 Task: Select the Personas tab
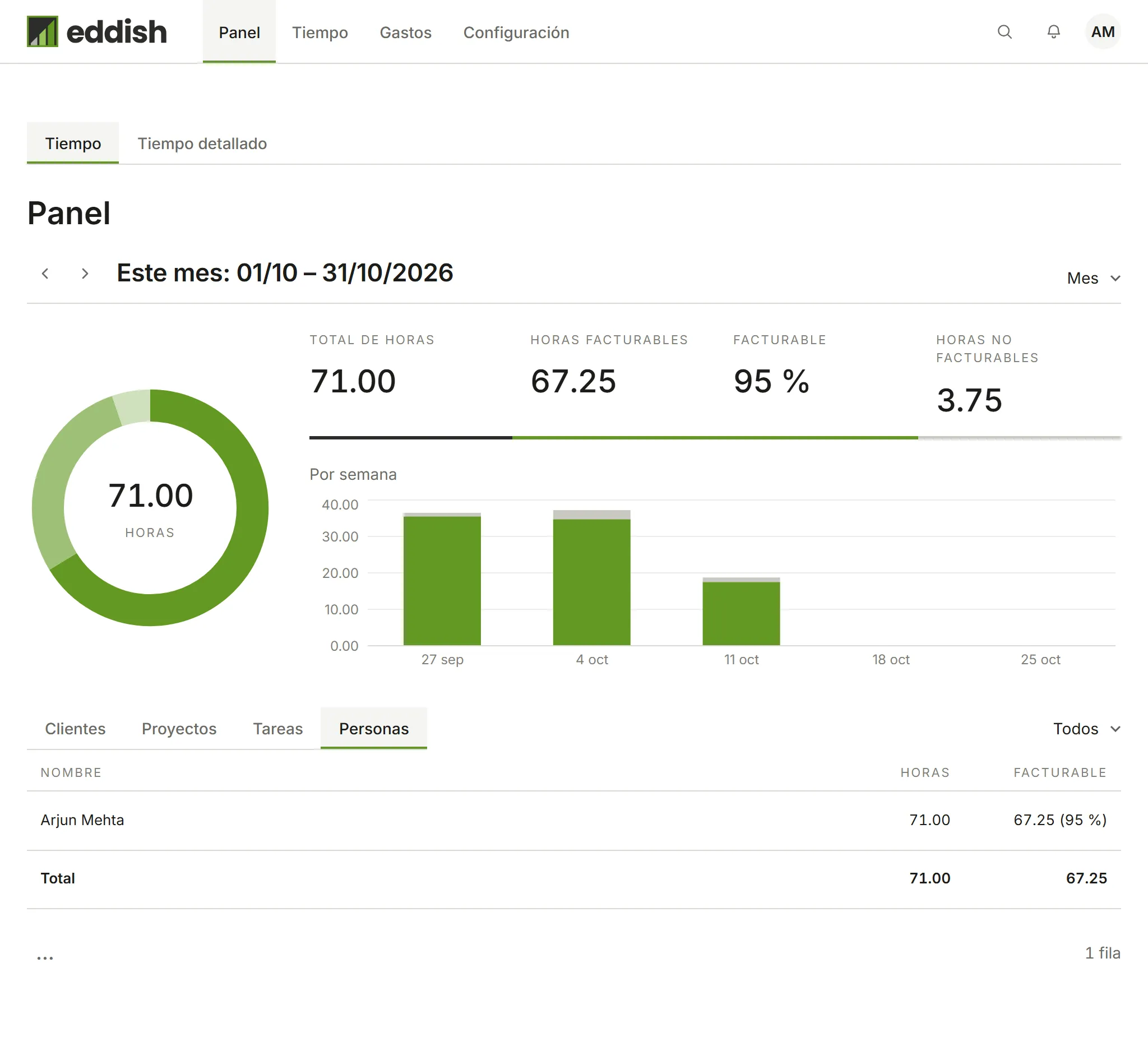tap(373, 728)
